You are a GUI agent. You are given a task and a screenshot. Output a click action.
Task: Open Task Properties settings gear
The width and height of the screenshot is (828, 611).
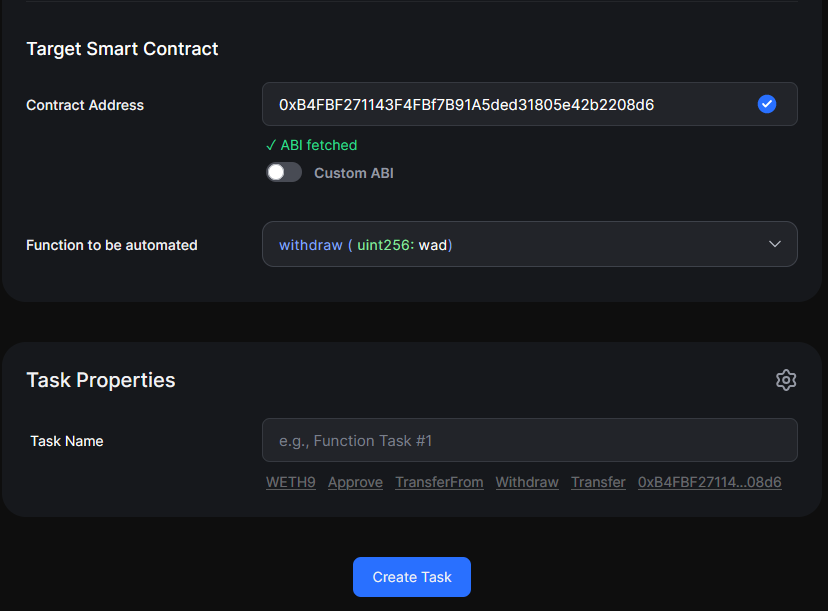pos(786,380)
